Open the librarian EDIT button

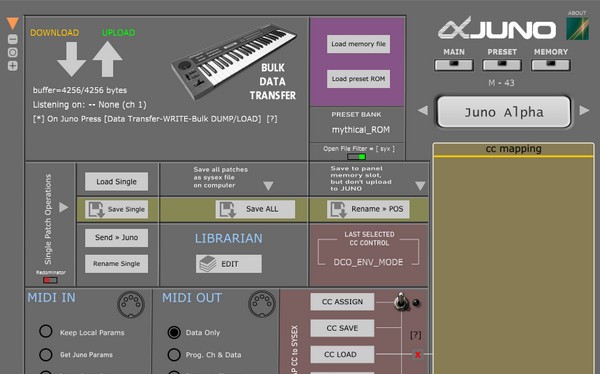pyautogui.click(x=229, y=264)
